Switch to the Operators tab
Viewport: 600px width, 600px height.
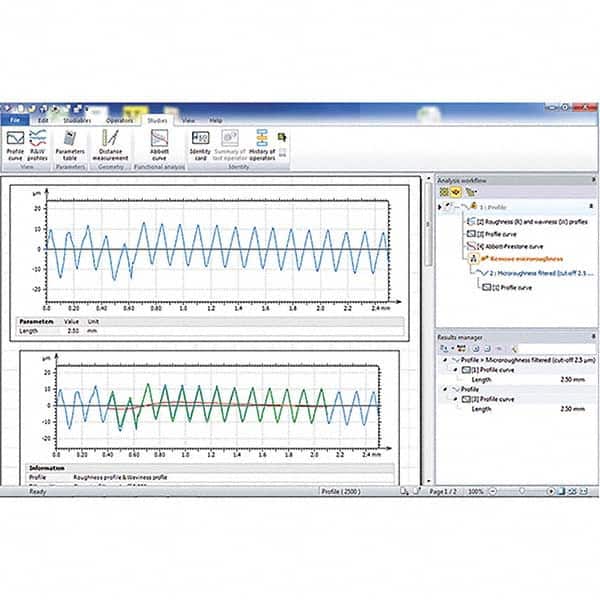[119, 120]
